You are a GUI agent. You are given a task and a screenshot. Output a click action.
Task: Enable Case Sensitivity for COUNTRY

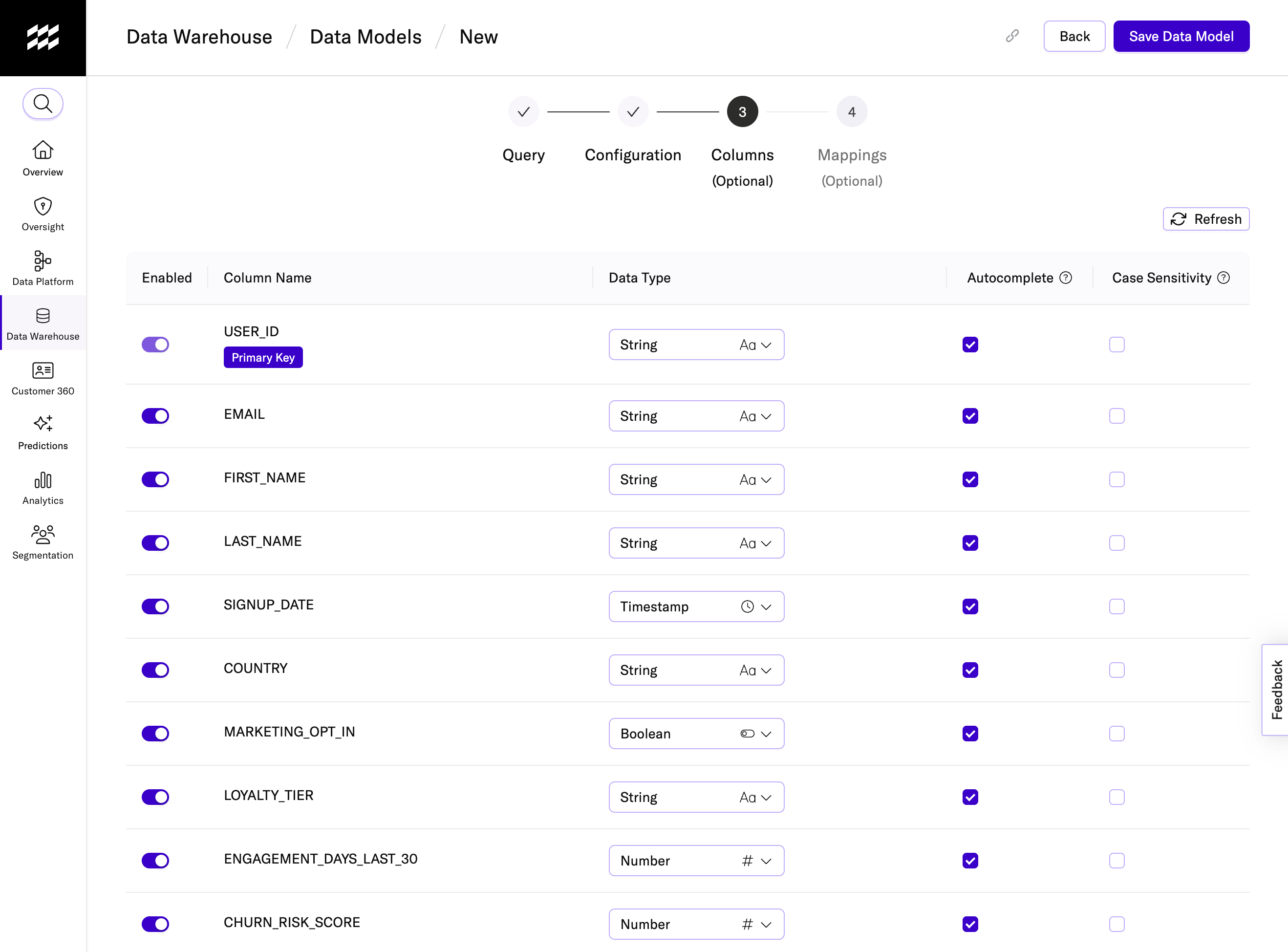pos(1116,670)
